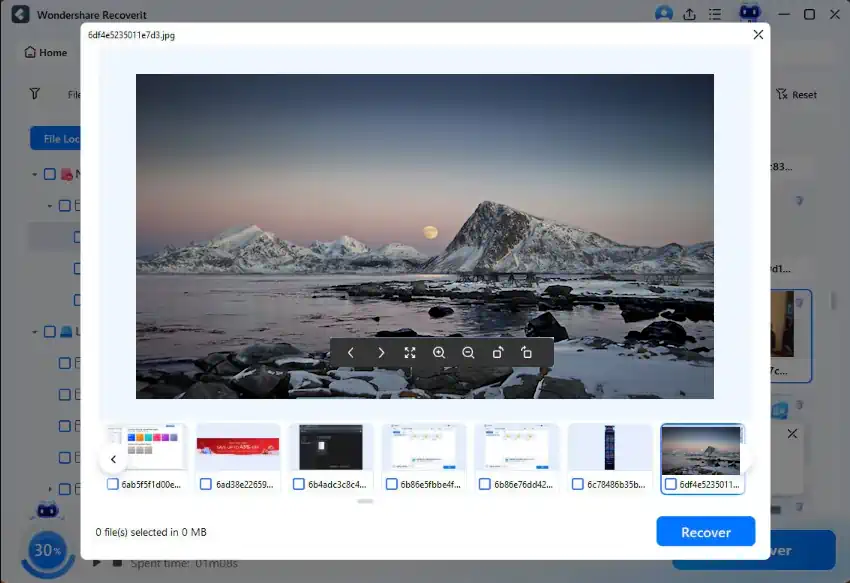Go back to previous thumbnails in strip
The width and height of the screenshot is (850, 583).
pyautogui.click(x=113, y=459)
